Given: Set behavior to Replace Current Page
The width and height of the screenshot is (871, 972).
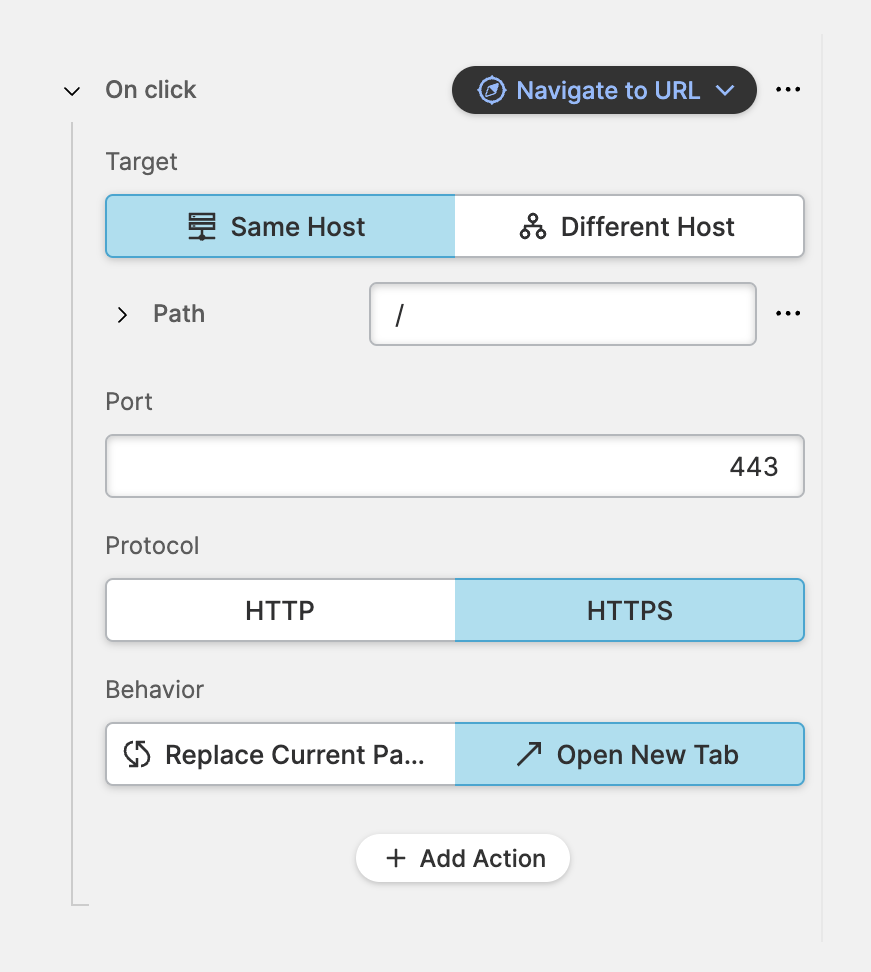Looking at the screenshot, I should coord(280,754).
